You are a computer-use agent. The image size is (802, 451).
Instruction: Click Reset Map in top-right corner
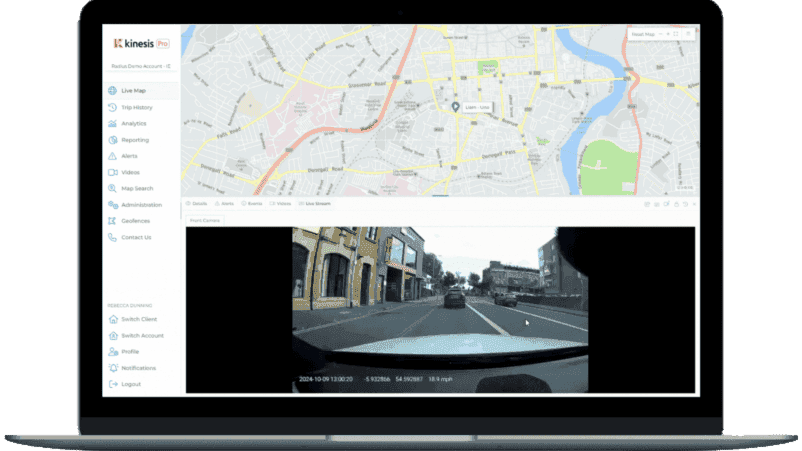tap(641, 34)
